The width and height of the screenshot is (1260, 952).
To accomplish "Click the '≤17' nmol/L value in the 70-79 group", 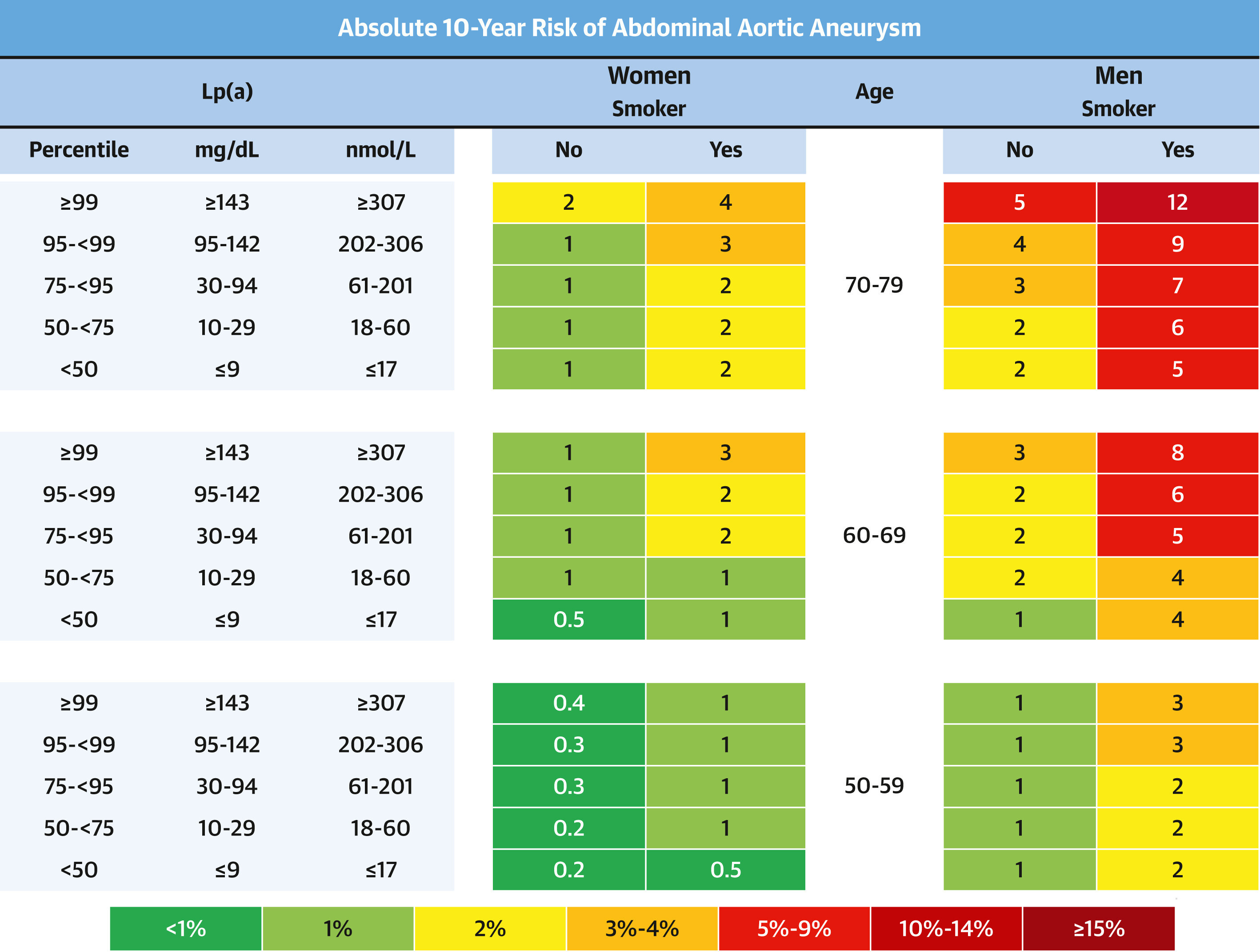I will point(381,370).
